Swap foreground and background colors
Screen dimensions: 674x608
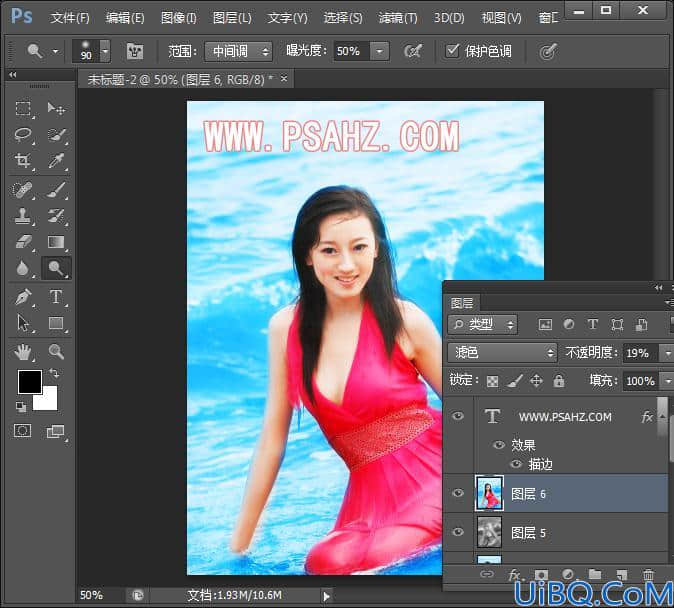[54, 373]
